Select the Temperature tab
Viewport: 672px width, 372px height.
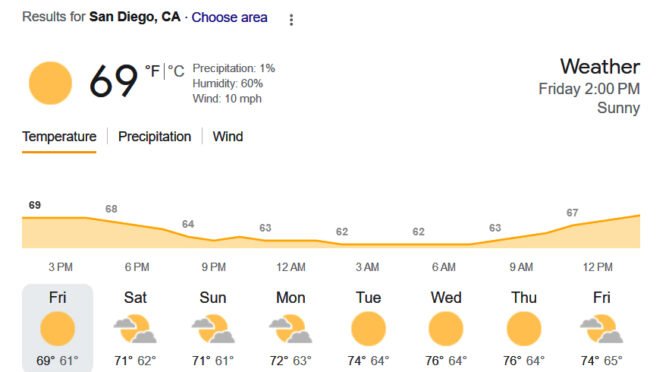(x=59, y=137)
